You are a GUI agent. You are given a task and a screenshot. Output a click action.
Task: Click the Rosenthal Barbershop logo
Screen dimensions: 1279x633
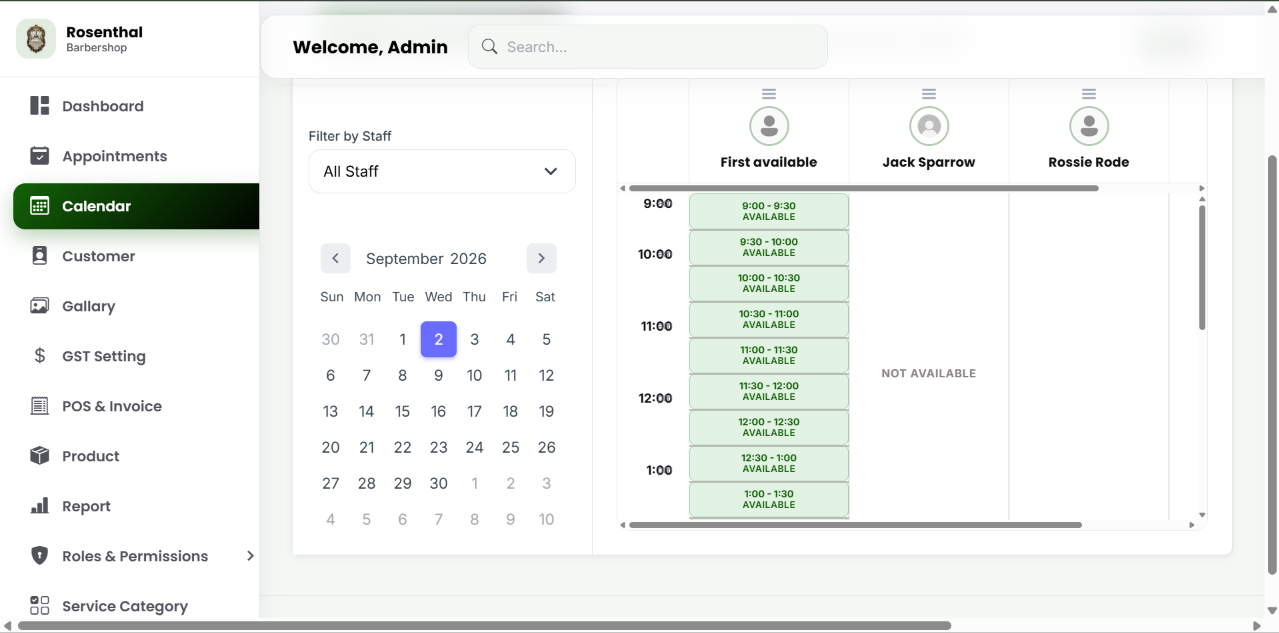tap(36, 39)
